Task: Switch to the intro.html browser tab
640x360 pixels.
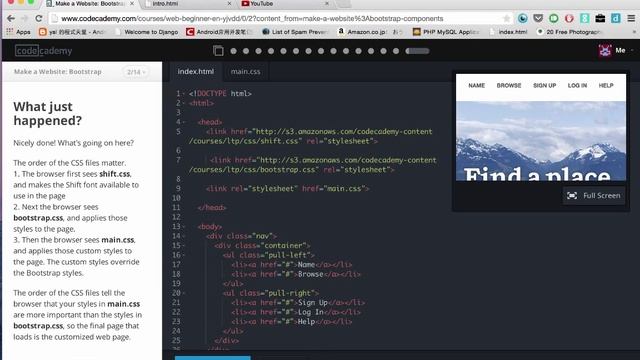Action: 186,4
